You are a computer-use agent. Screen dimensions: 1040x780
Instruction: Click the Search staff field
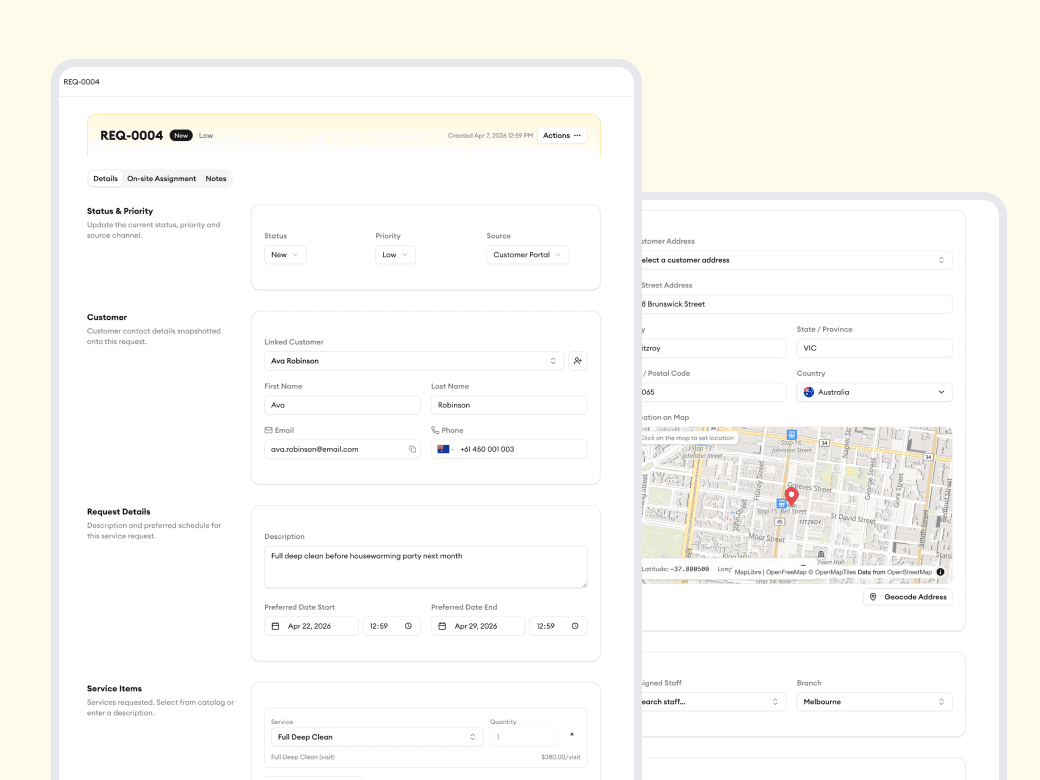710,701
